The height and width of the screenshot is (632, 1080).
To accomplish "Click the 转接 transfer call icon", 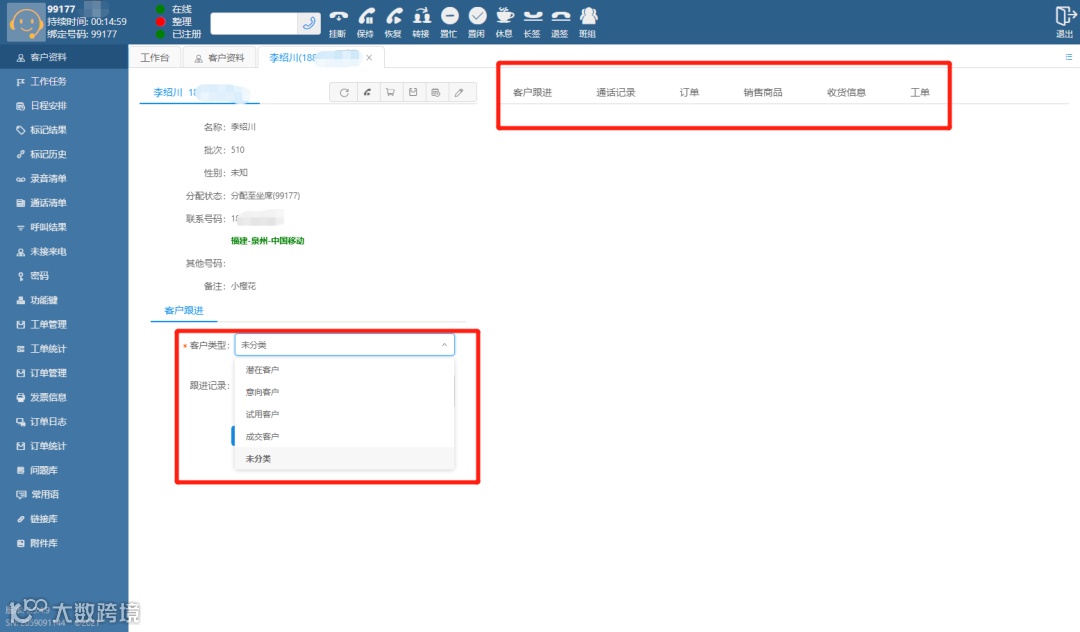I will [x=422, y=16].
